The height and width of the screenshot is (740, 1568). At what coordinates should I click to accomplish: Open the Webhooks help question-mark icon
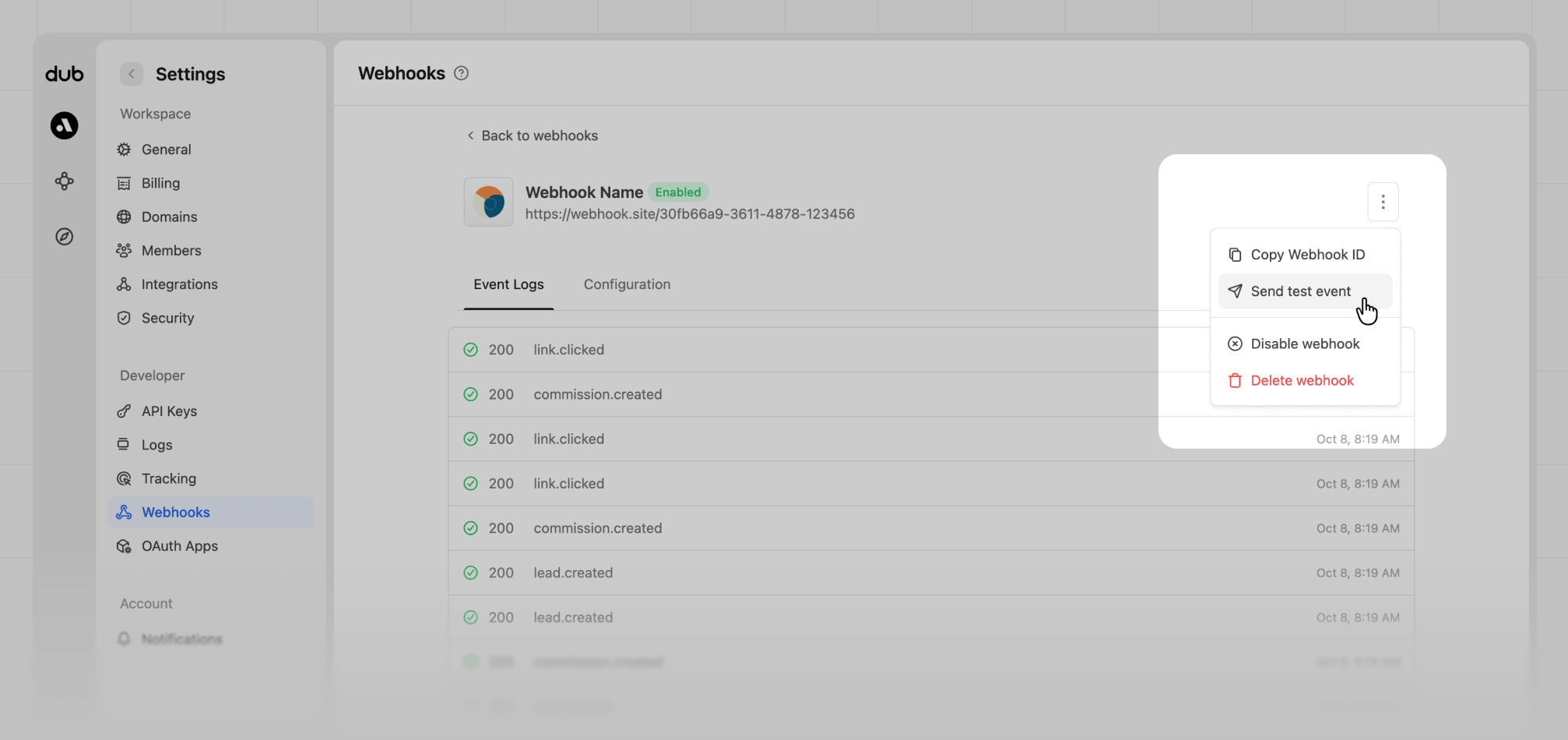462,73
